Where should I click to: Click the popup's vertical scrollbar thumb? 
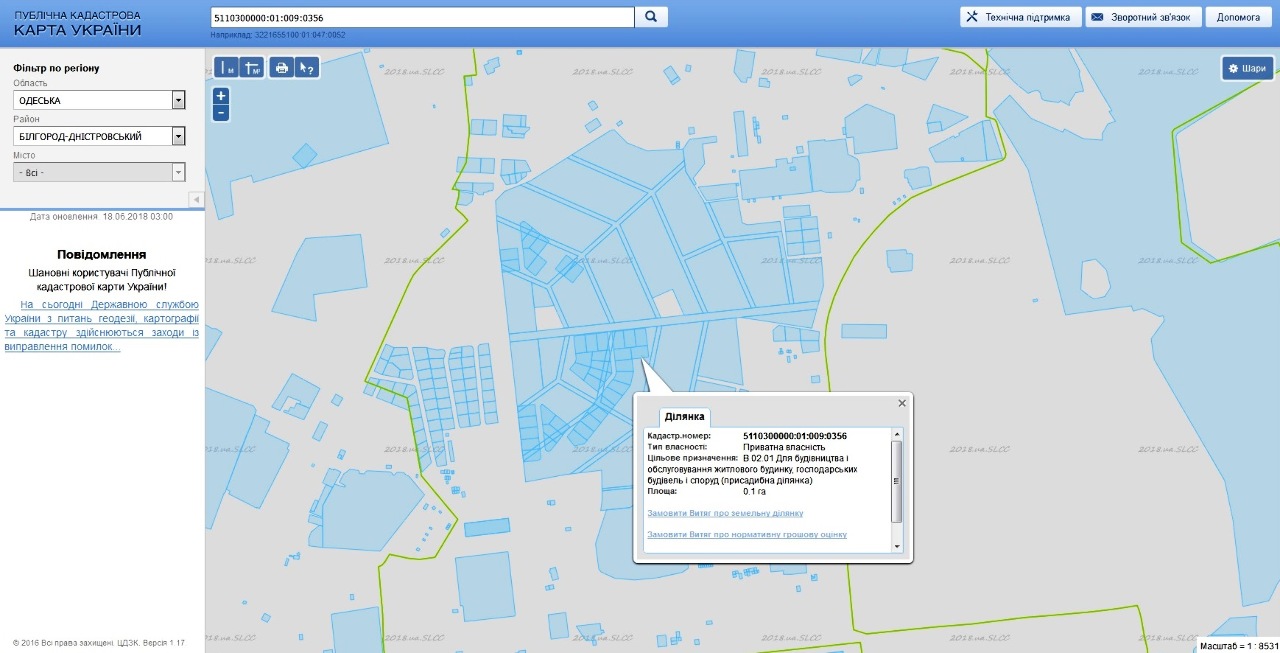[x=897, y=480]
